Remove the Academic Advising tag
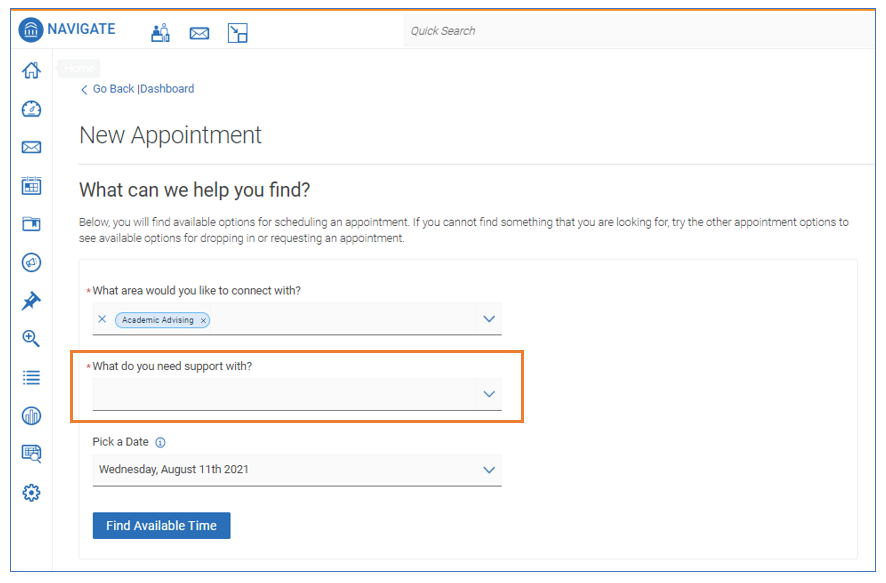 [x=203, y=320]
